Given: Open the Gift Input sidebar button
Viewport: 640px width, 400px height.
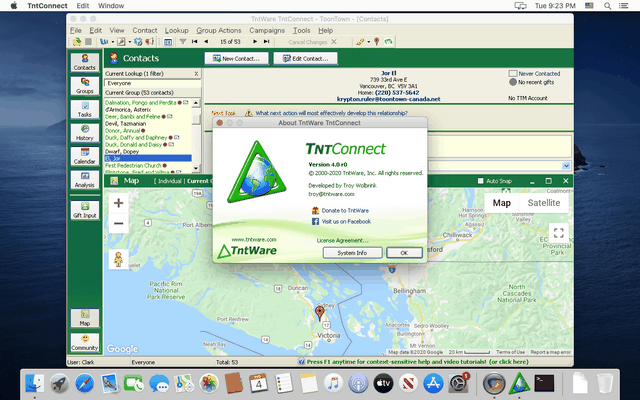Looking at the screenshot, I should pyautogui.click(x=84, y=210).
